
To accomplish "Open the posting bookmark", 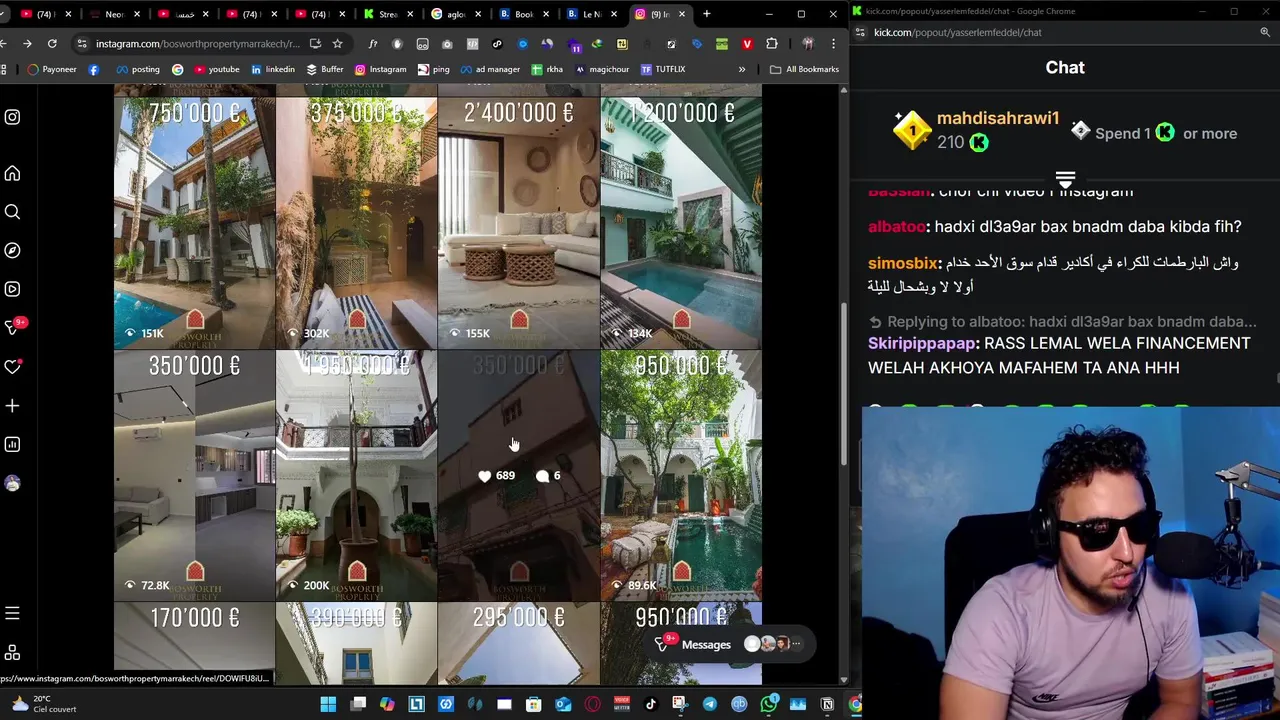I will pyautogui.click(x=138, y=69).
